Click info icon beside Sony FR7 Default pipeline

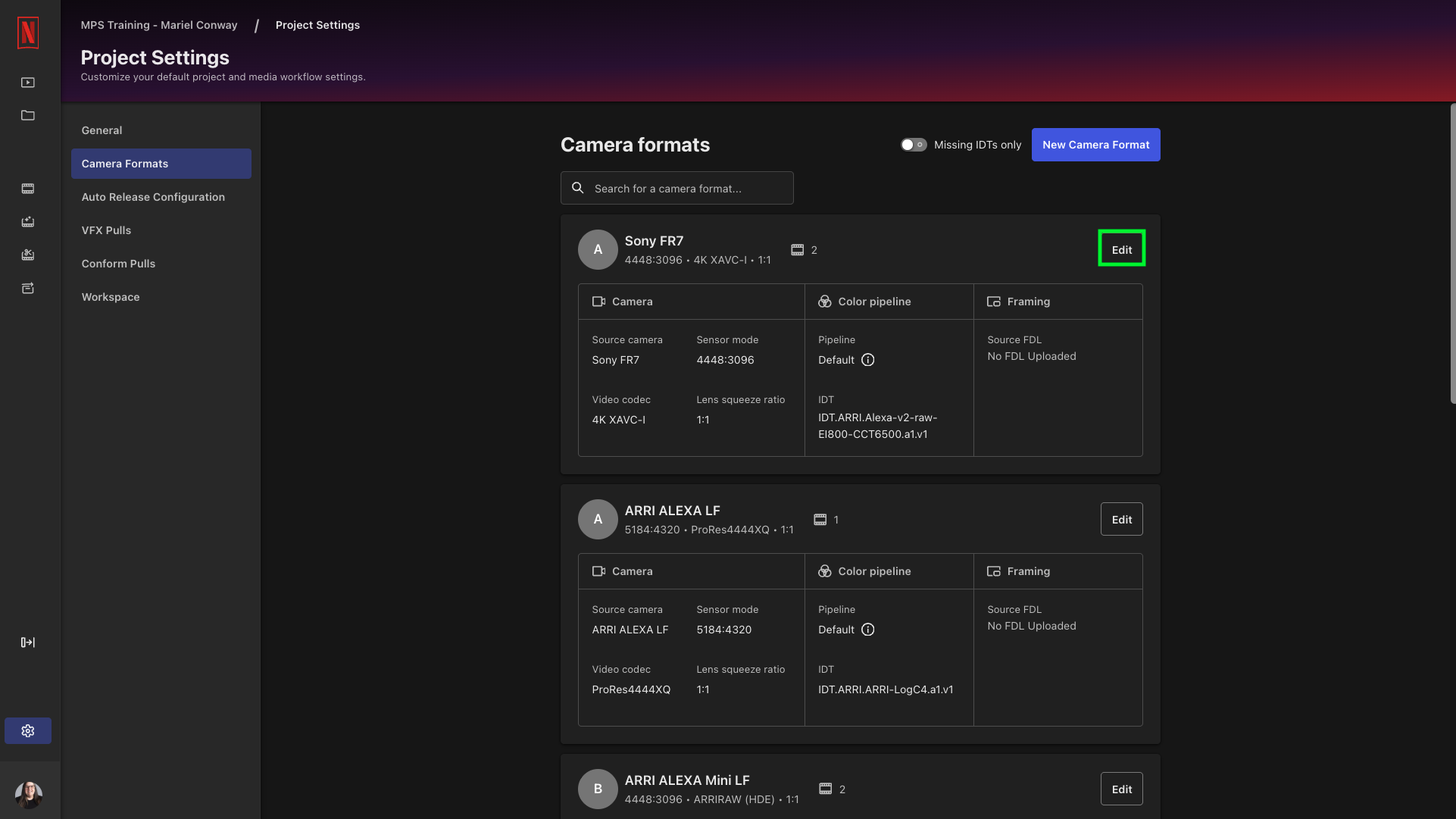click(x=868, y=360)
